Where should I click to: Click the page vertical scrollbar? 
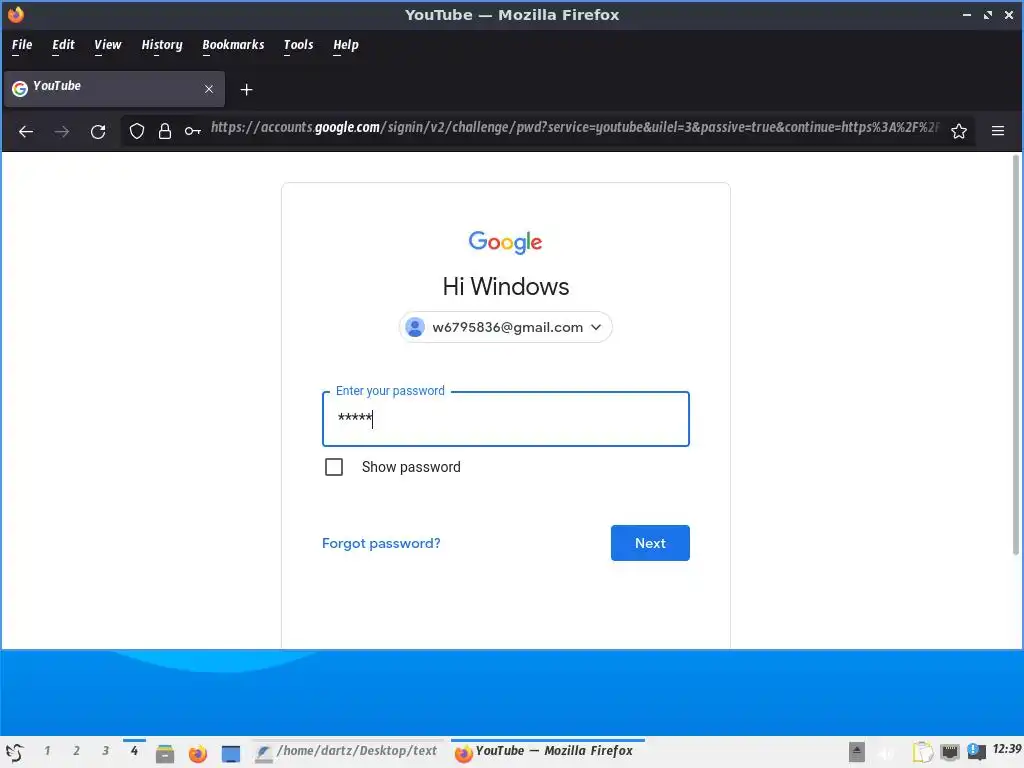click(x=1016, y=355)
